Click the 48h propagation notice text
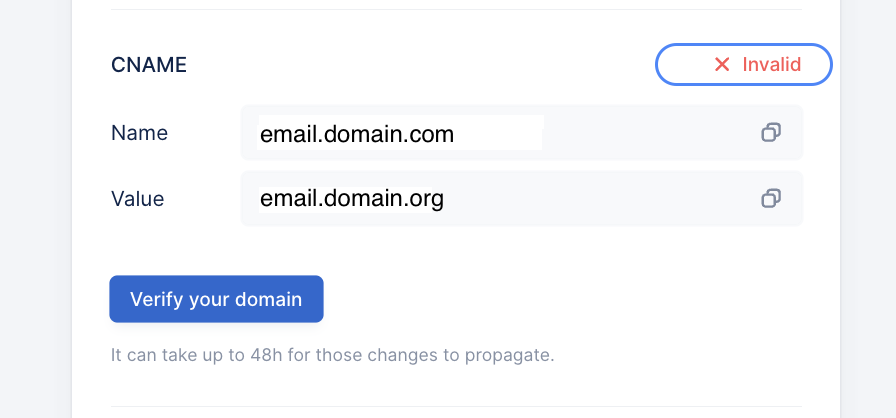This screenshot has height=418, width=896. pos(333,355)
